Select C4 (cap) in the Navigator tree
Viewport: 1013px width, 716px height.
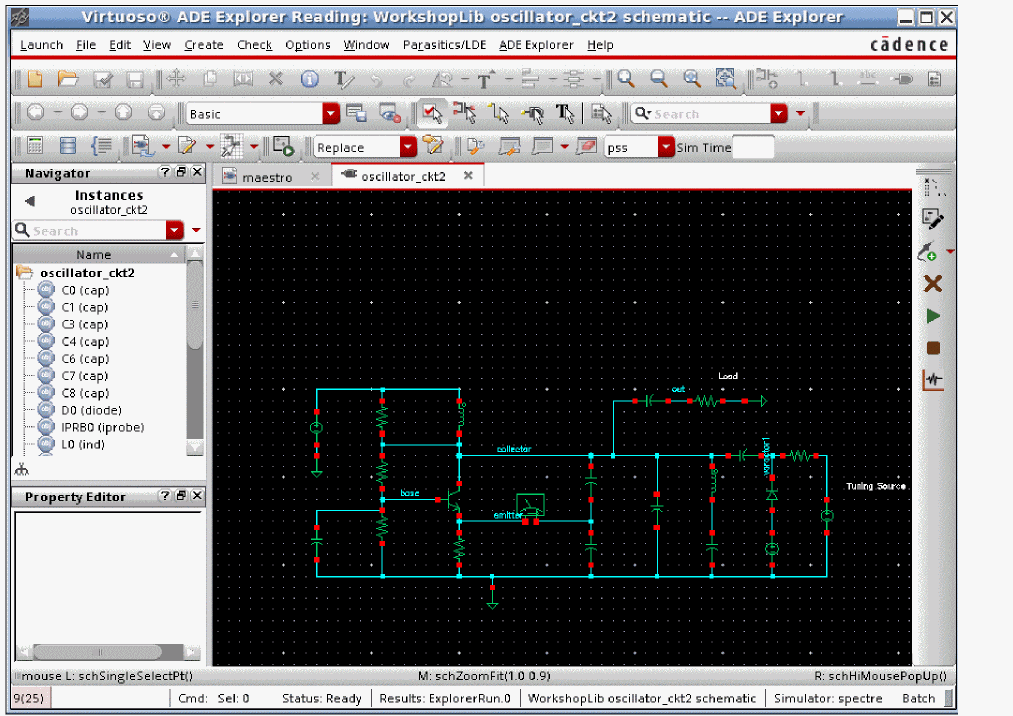coord(85,341)
